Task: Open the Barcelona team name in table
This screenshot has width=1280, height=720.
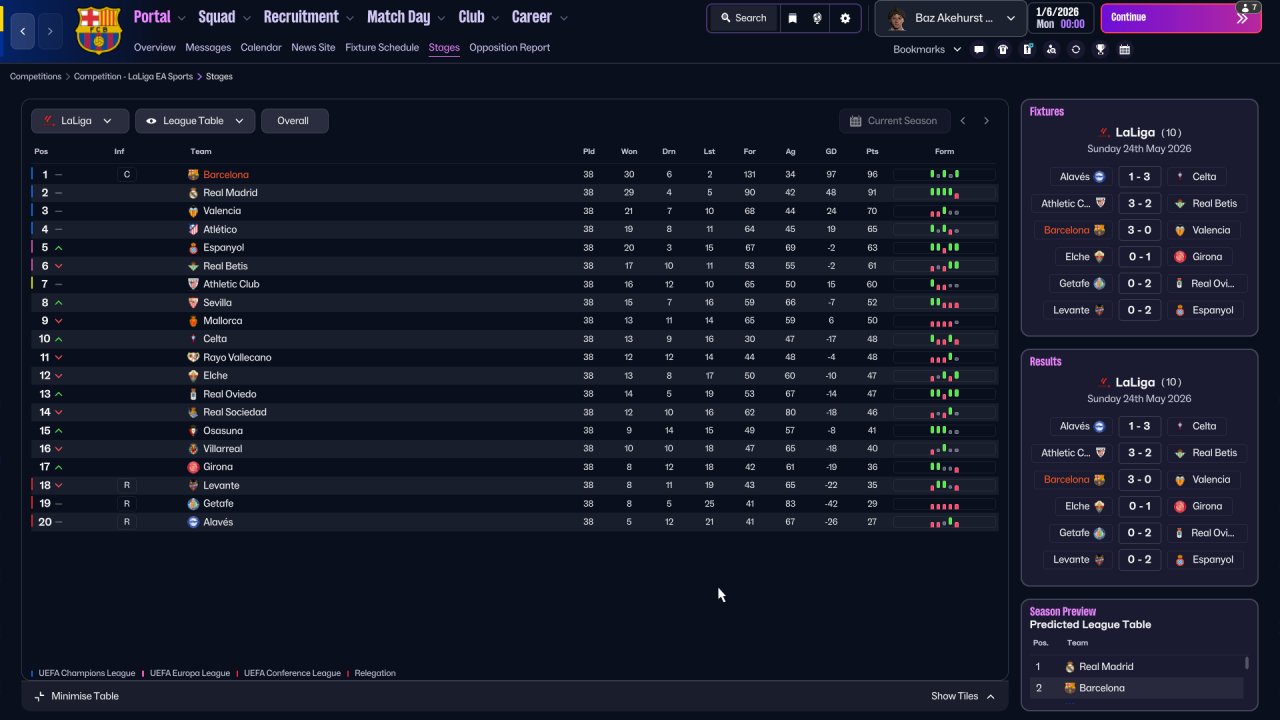Action: click(226, 175)
